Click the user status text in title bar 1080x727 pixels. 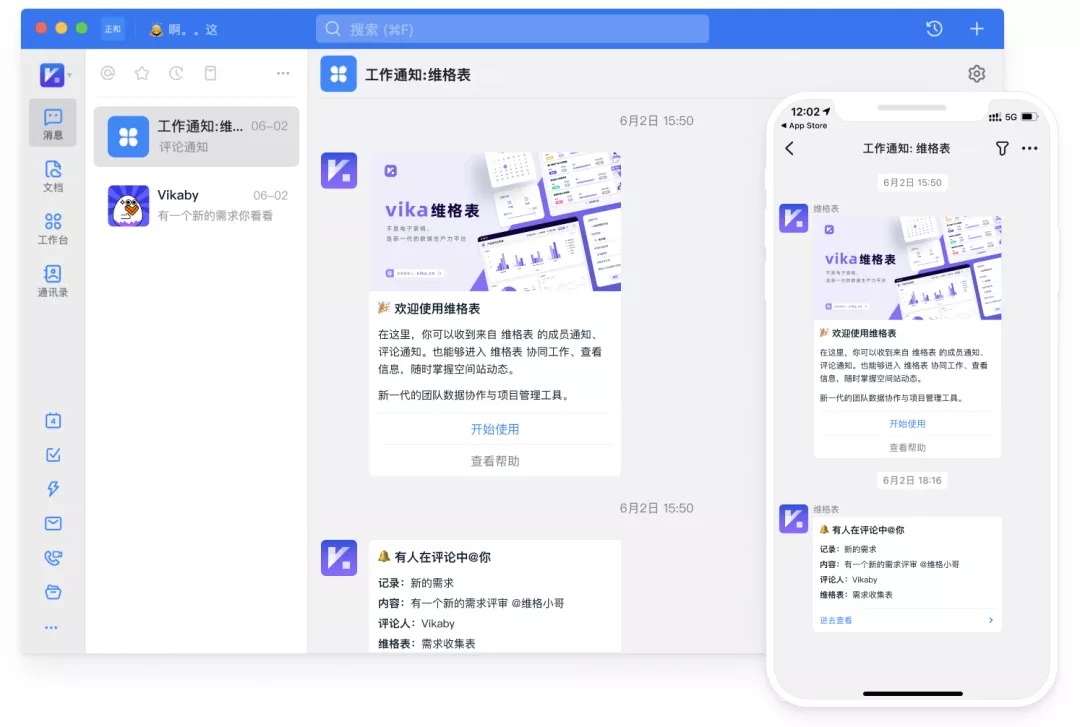point(185,30)
